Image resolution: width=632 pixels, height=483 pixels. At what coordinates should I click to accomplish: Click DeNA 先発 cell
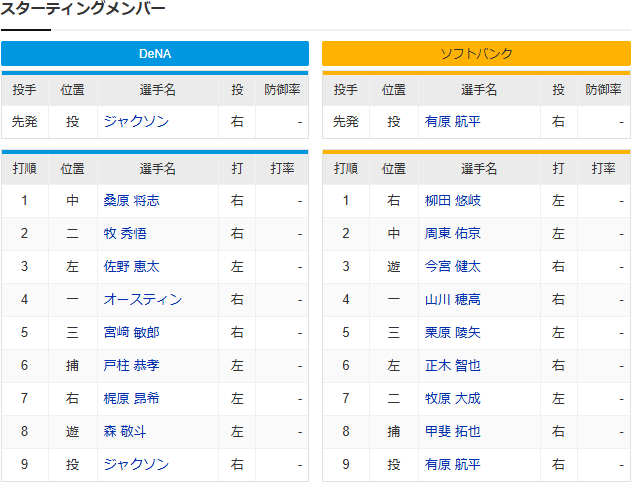click(25, 121)
